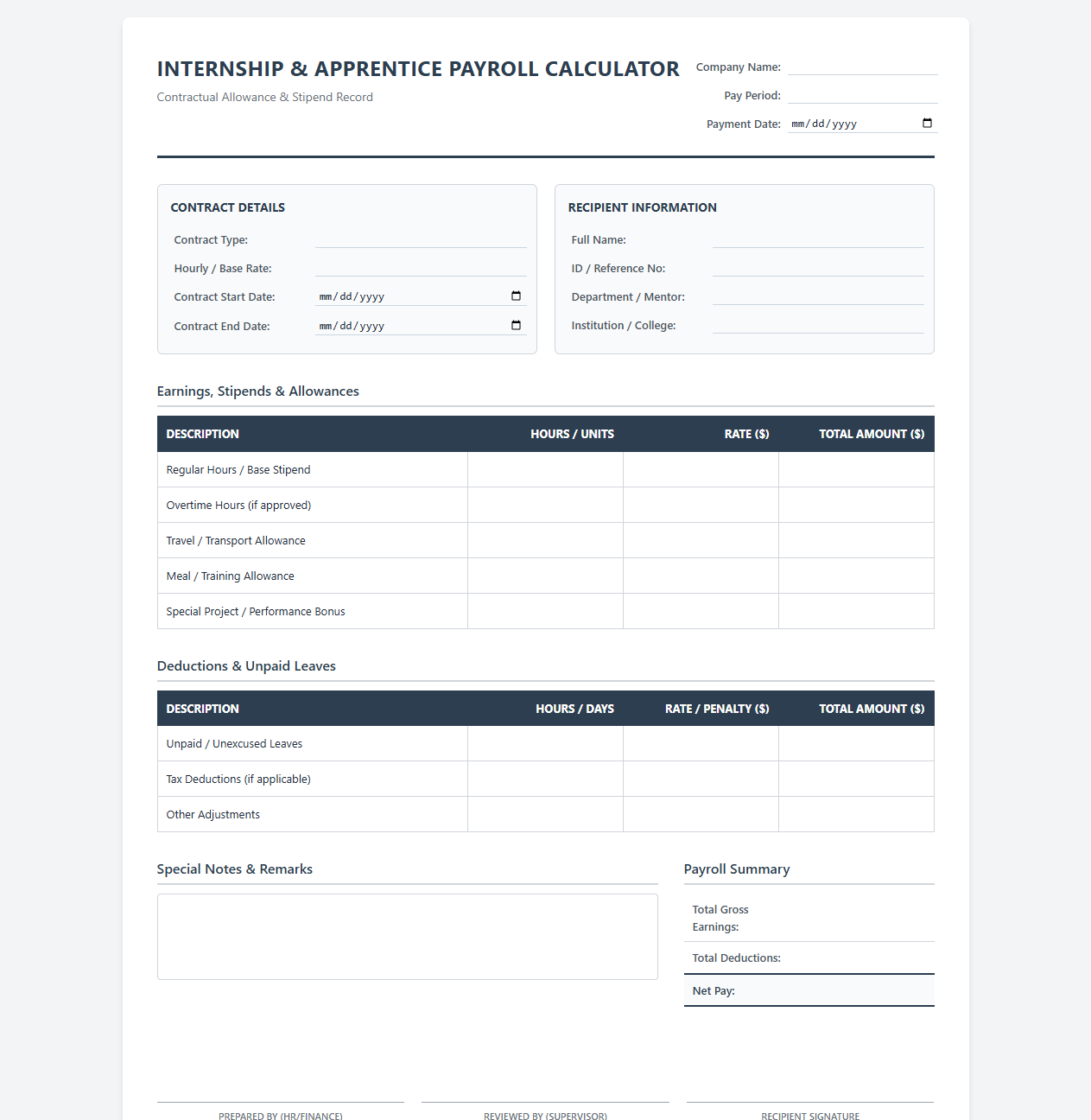
Task: Focus the Contract End Date field
Action: [421, 326]
